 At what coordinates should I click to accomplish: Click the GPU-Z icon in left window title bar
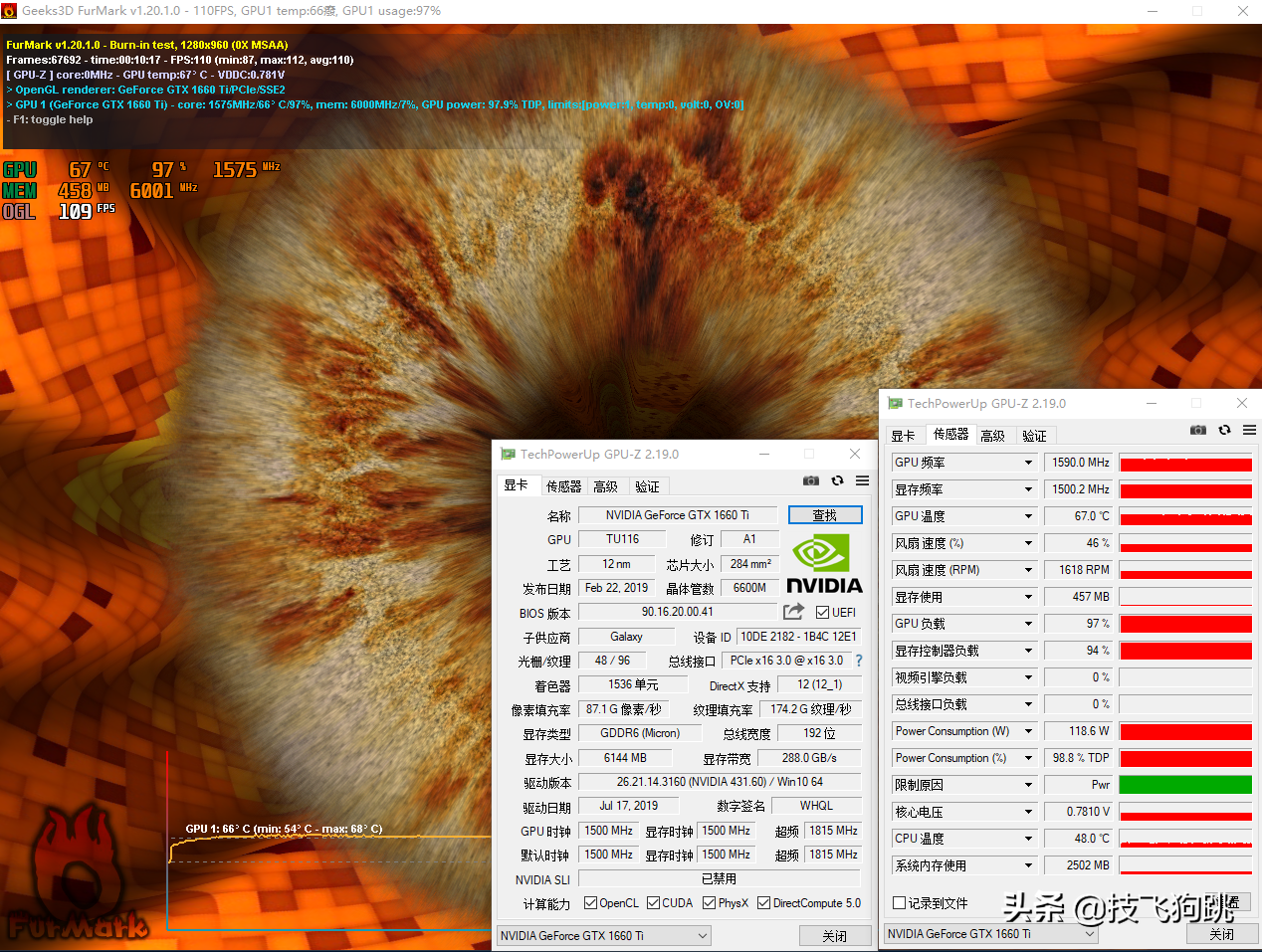508,454
